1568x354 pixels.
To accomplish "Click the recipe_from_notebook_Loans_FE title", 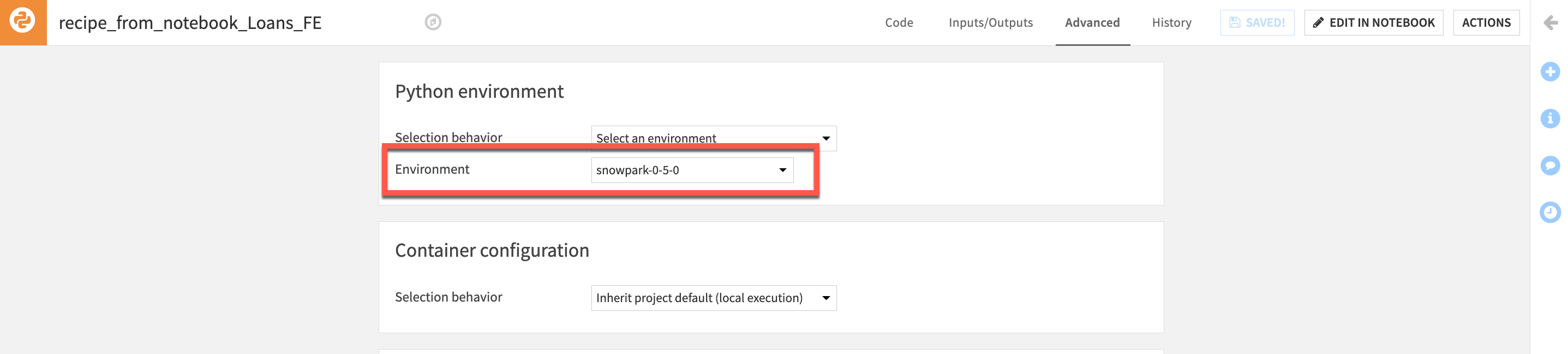I will tap(190, 23).
